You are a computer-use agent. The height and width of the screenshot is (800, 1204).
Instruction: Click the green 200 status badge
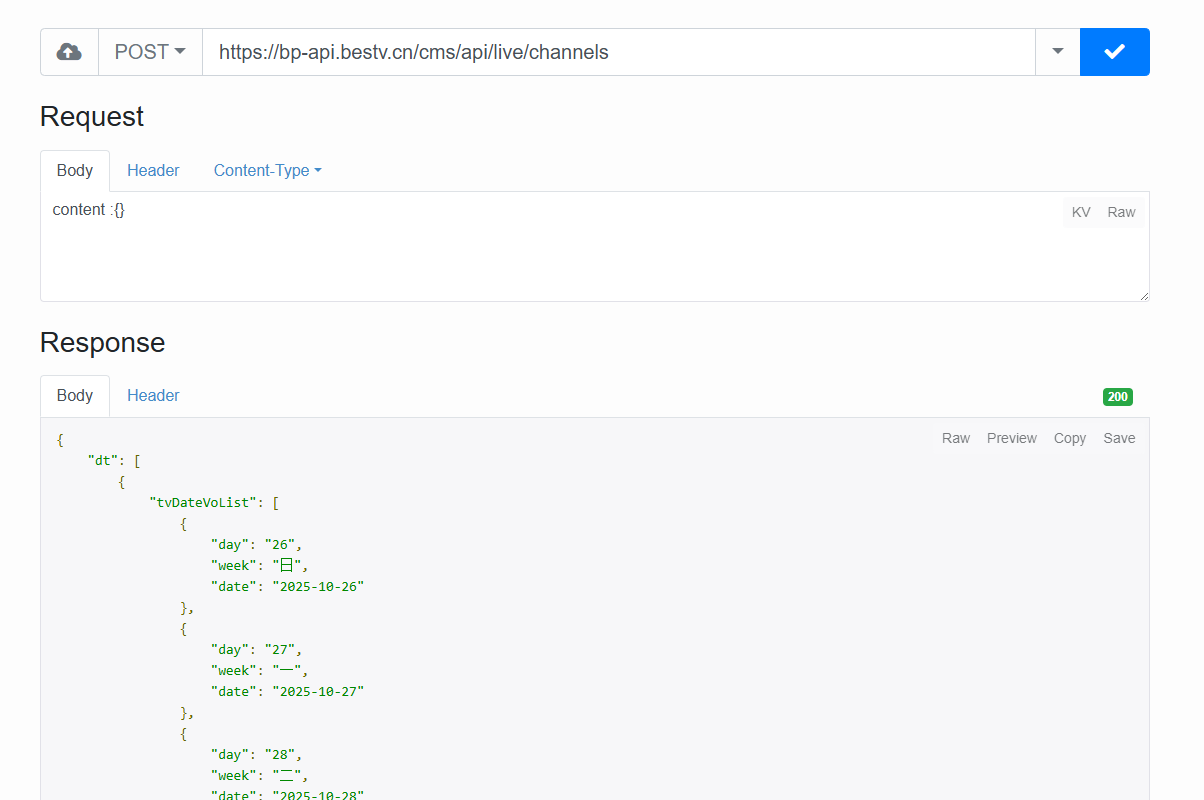(x=1117, y=397)
